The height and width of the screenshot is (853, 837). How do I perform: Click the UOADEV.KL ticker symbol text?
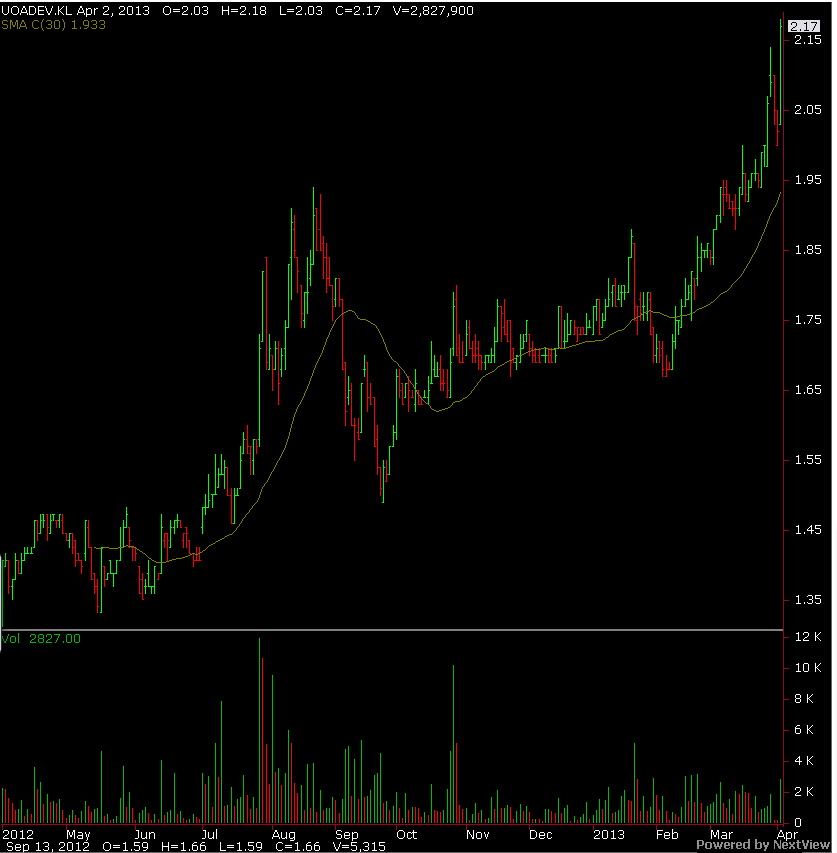pyautogui.click(x=37, y=11)
